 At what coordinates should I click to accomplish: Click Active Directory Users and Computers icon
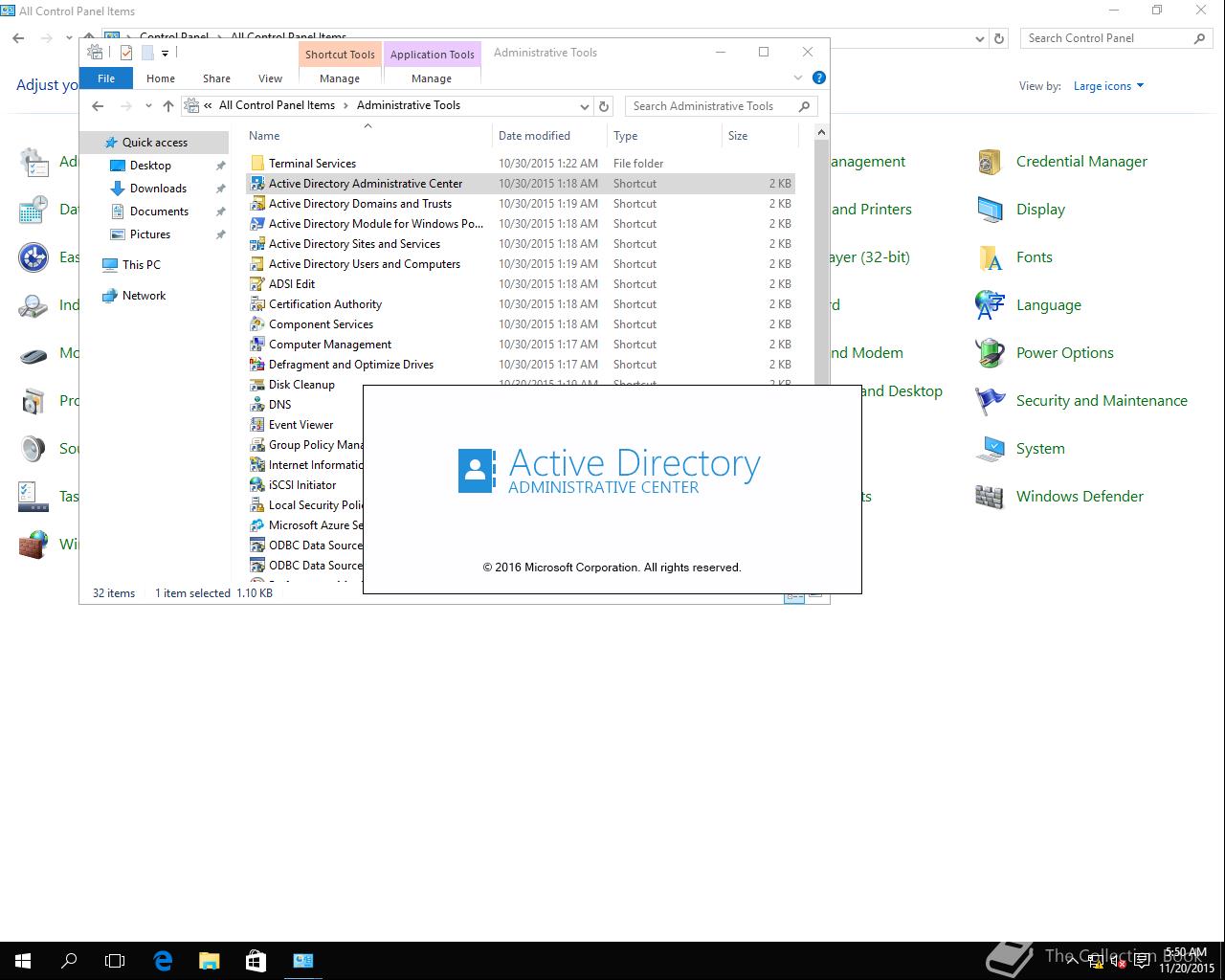(257, 264)
